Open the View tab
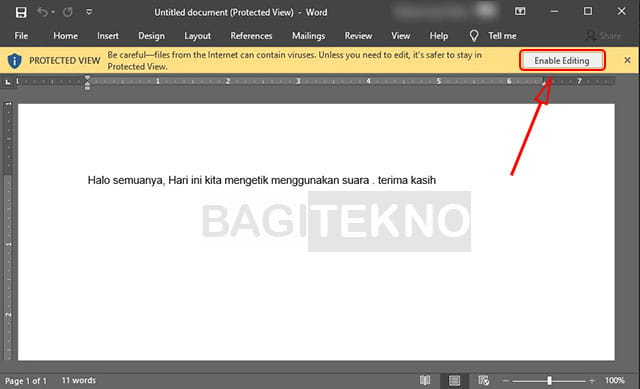Viewport: 640px width, 389px height. tap(401, 36)
